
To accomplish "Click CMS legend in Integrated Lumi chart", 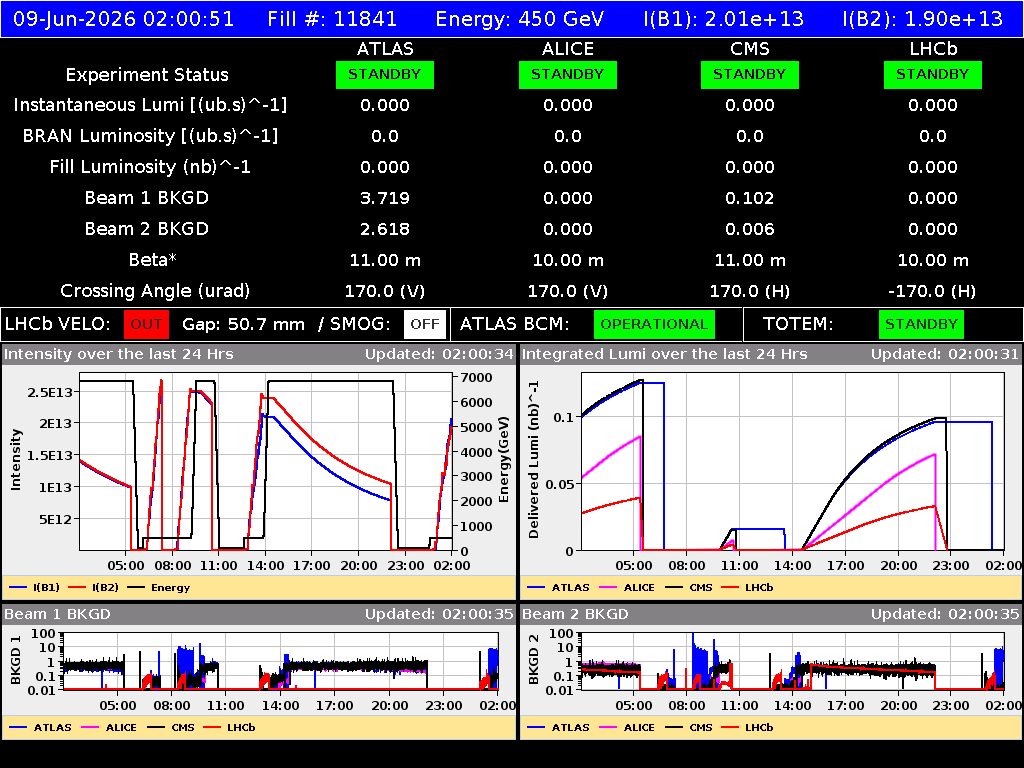I will point(689,587).
